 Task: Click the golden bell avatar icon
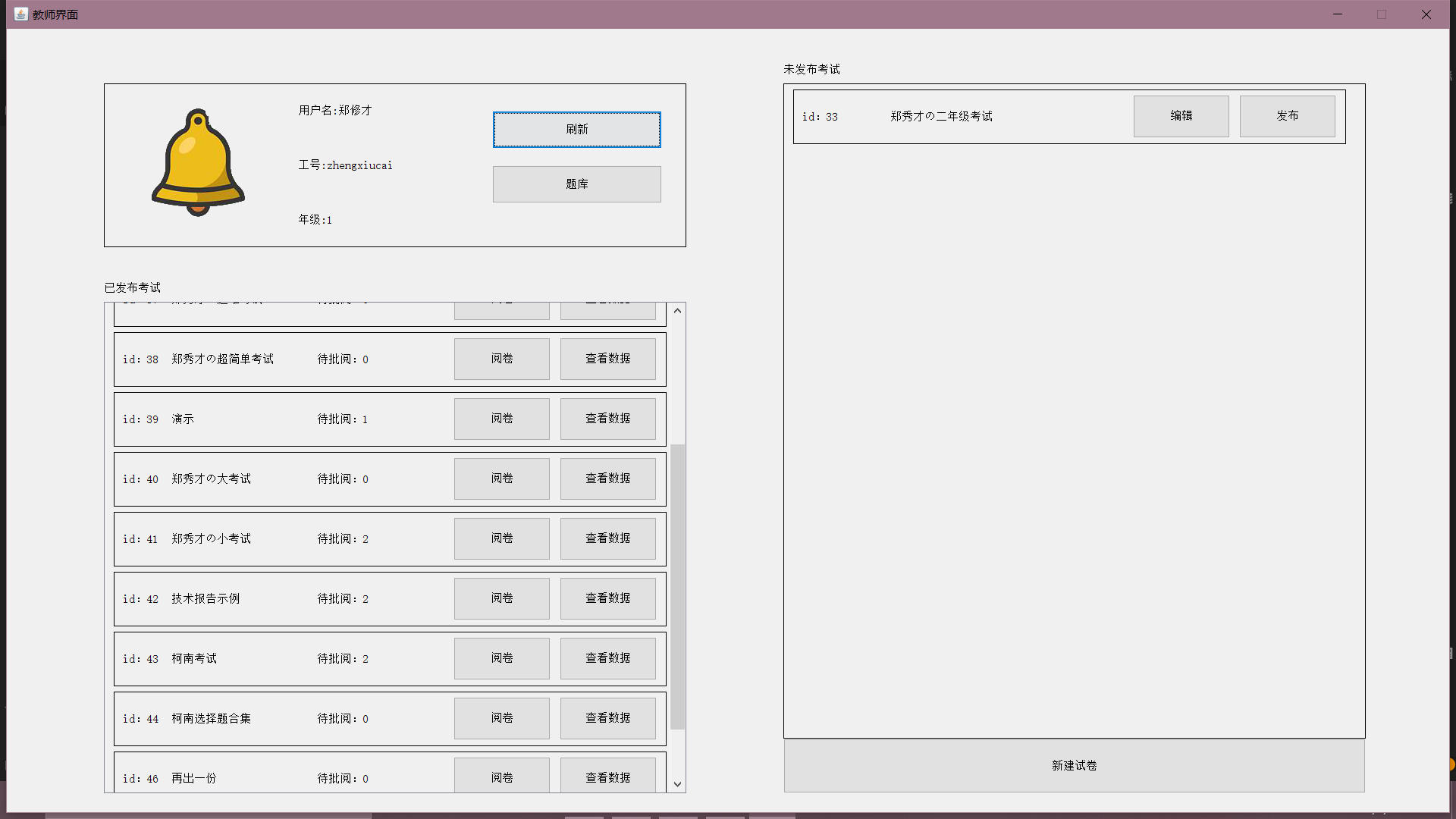coord(198,163)
